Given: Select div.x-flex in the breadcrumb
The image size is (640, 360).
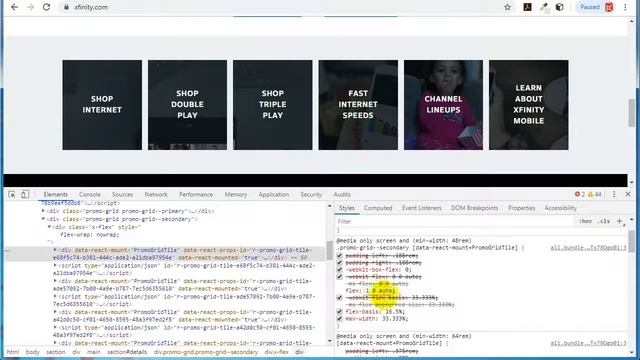Looking at the screenshot, I should click(x=276, y=352).
